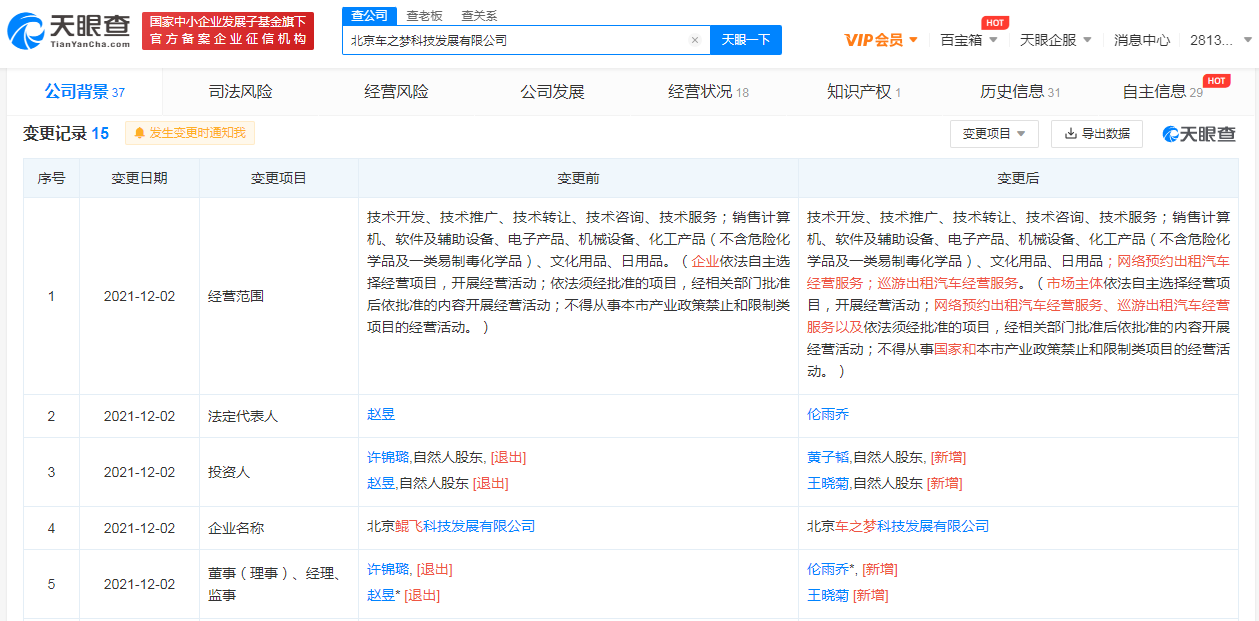View the 经营状况 tab

708,92
